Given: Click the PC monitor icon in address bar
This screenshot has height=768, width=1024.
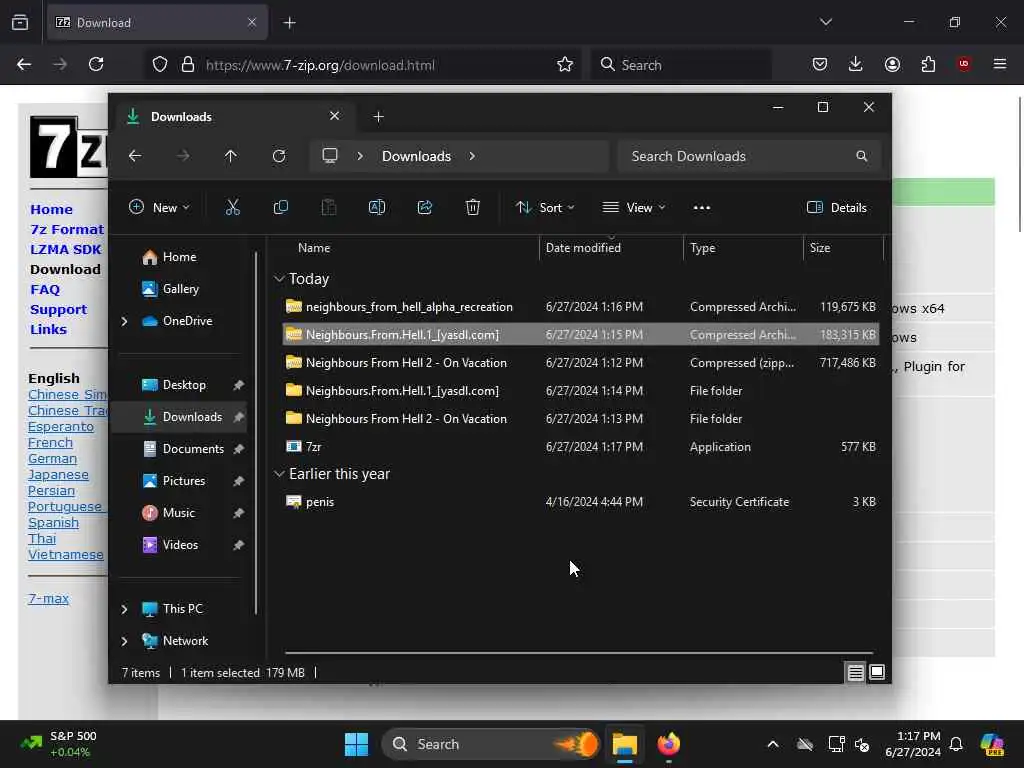Looking at the screenshot, I should pos(330,156).
